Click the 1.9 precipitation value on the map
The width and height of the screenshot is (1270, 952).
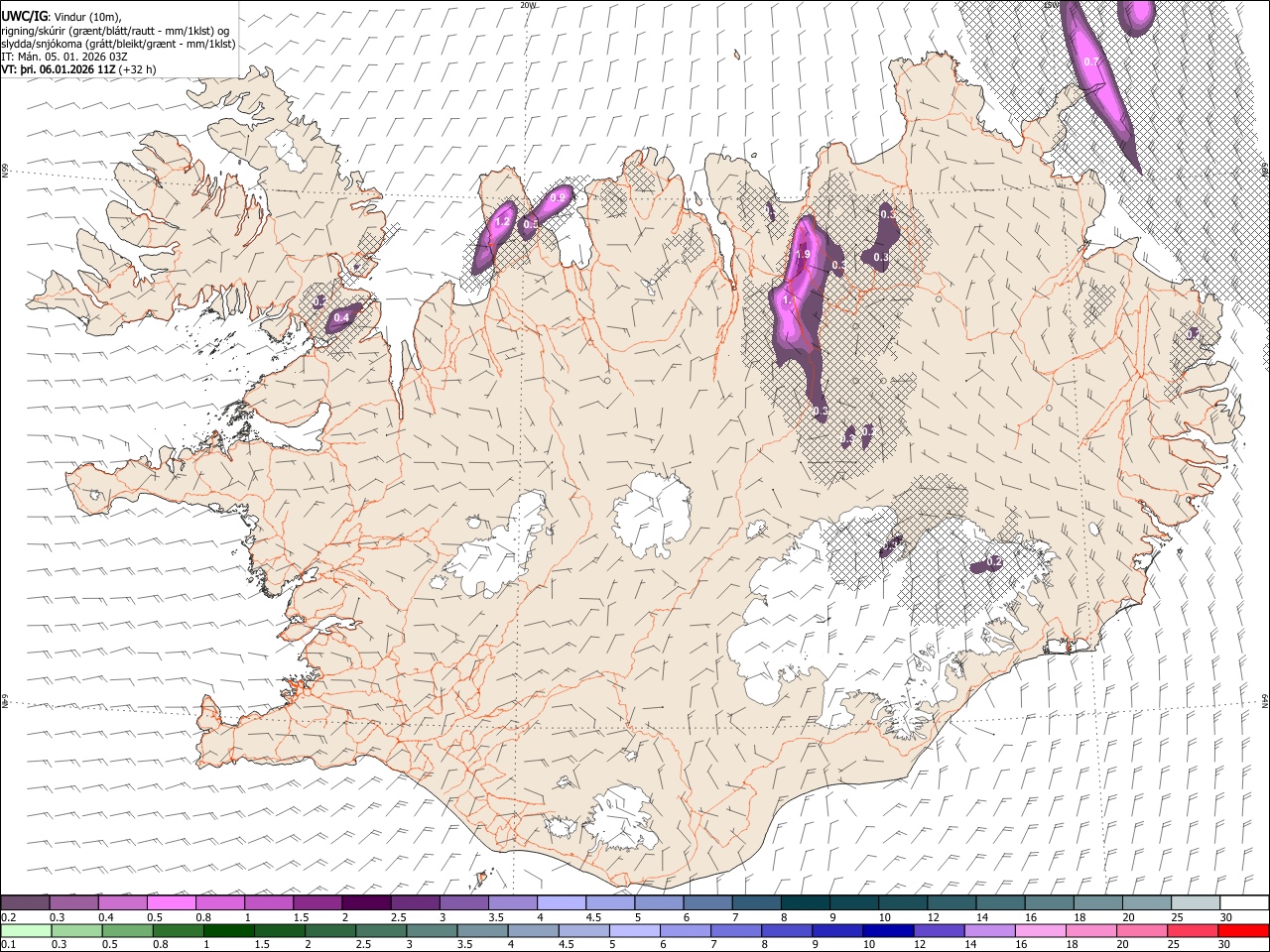[804, 255]
